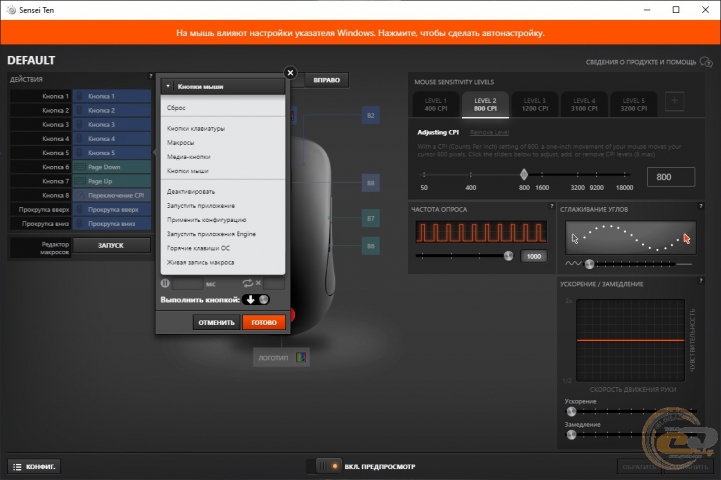
Task: Open the list icon on Конфиг. button
Action: (x=17, y=467)
